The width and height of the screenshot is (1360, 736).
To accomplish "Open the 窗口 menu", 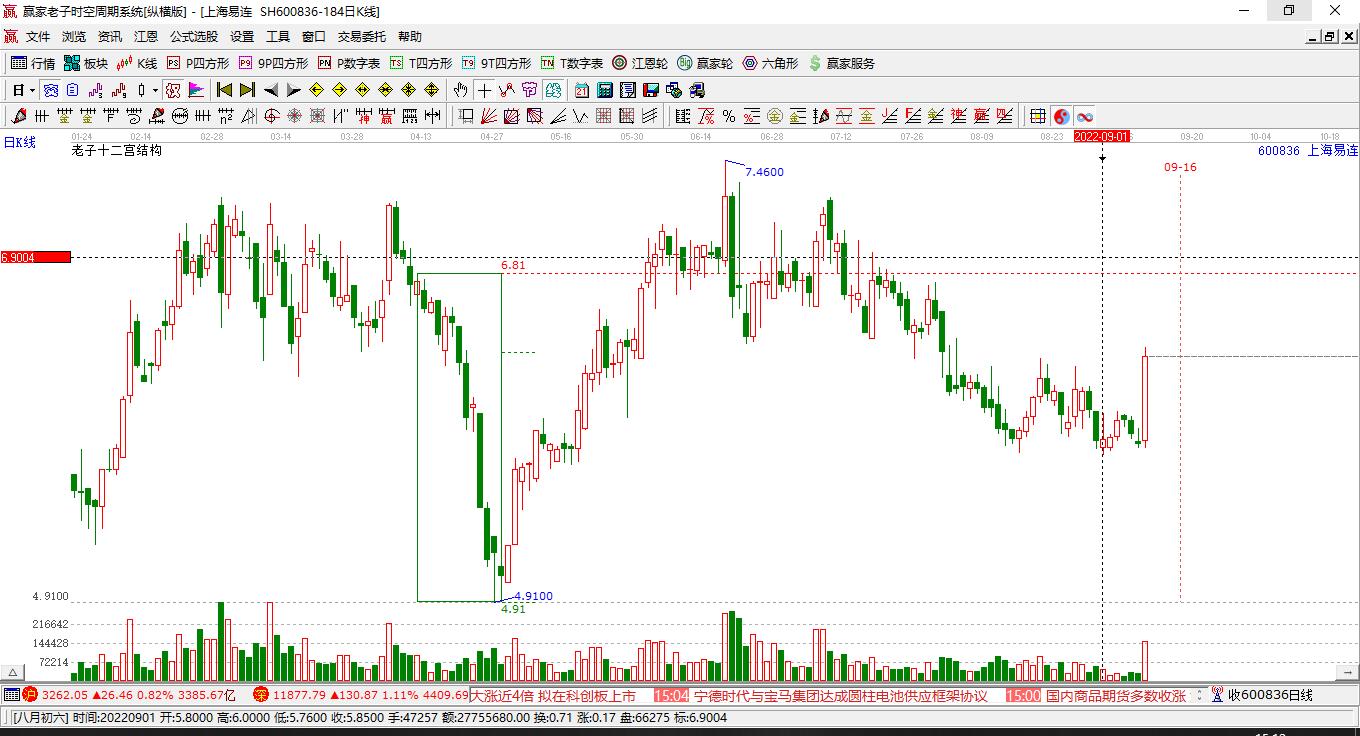I will coord(314,36).
